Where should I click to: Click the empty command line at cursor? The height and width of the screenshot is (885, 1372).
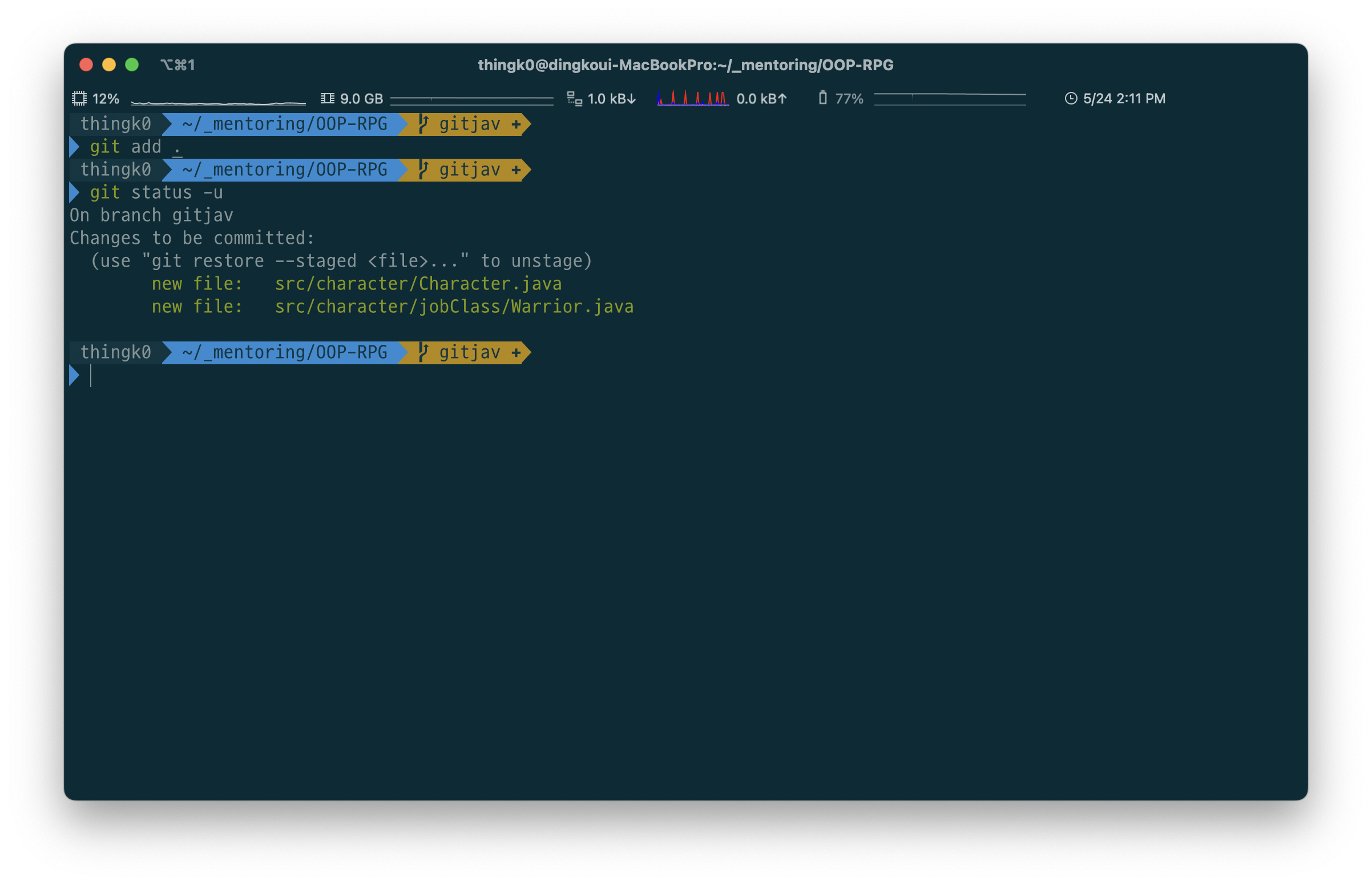tap(91, 376)
